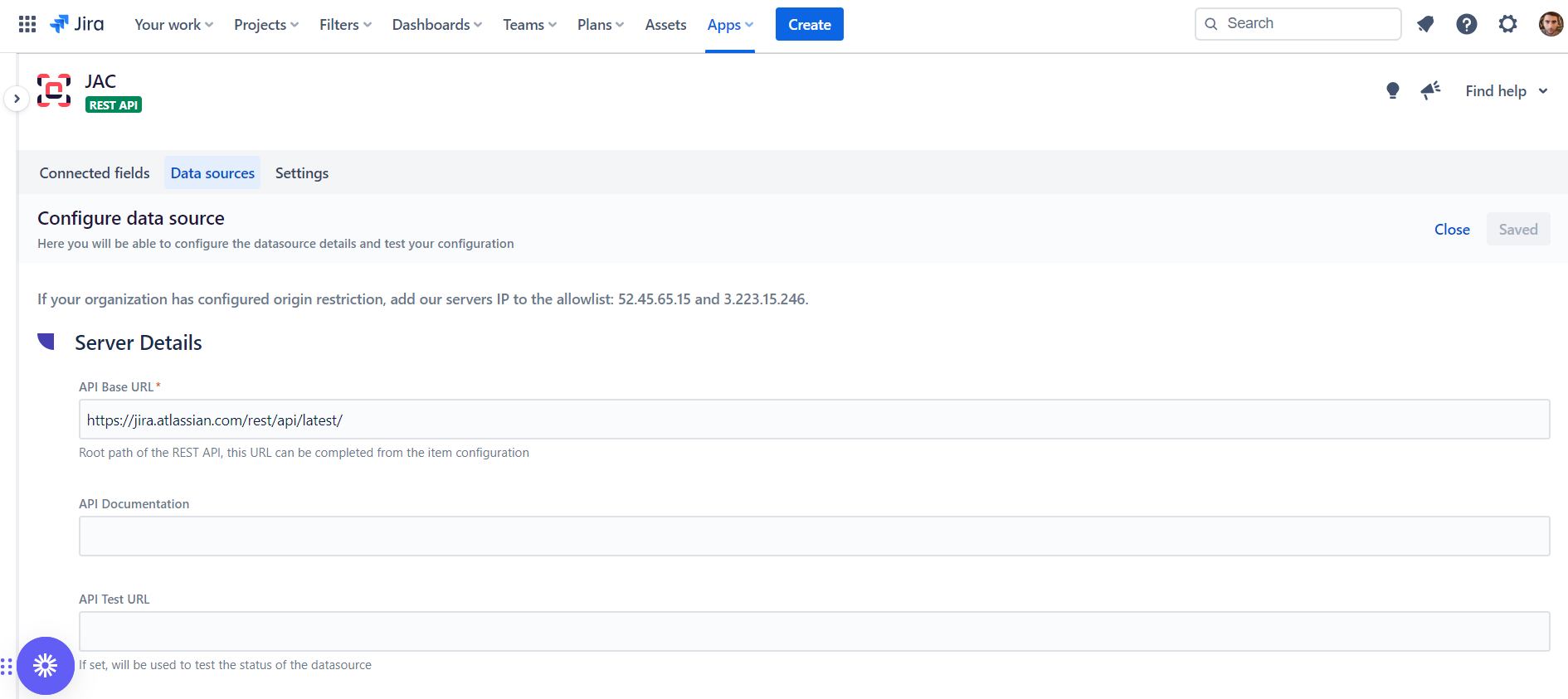Viewport: 1568px width, 699px height.
Task: Open the Filters dropdown menu
Action: 345,25
